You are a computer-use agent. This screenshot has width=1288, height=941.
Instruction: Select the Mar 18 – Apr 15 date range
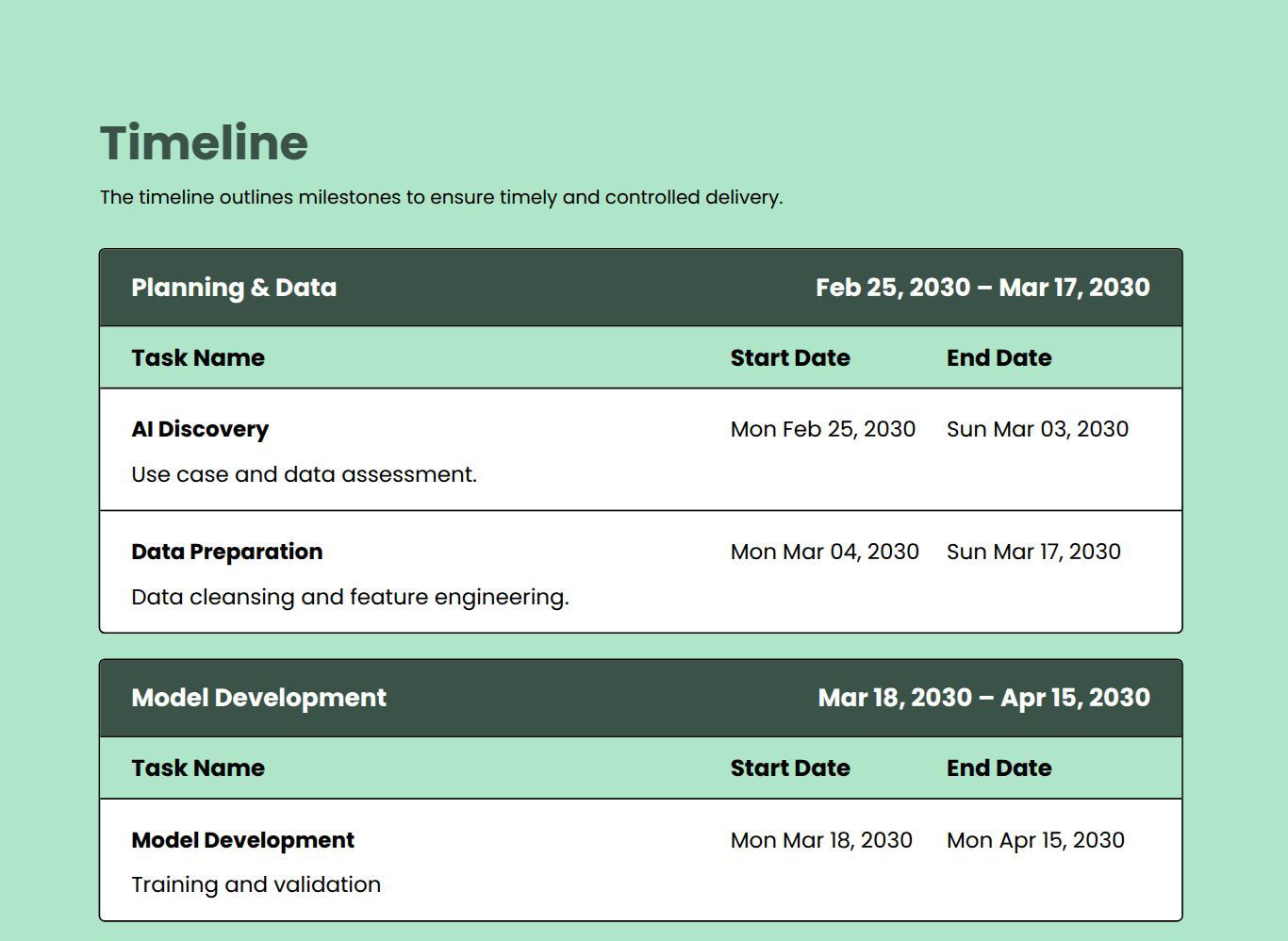(983, 698)
